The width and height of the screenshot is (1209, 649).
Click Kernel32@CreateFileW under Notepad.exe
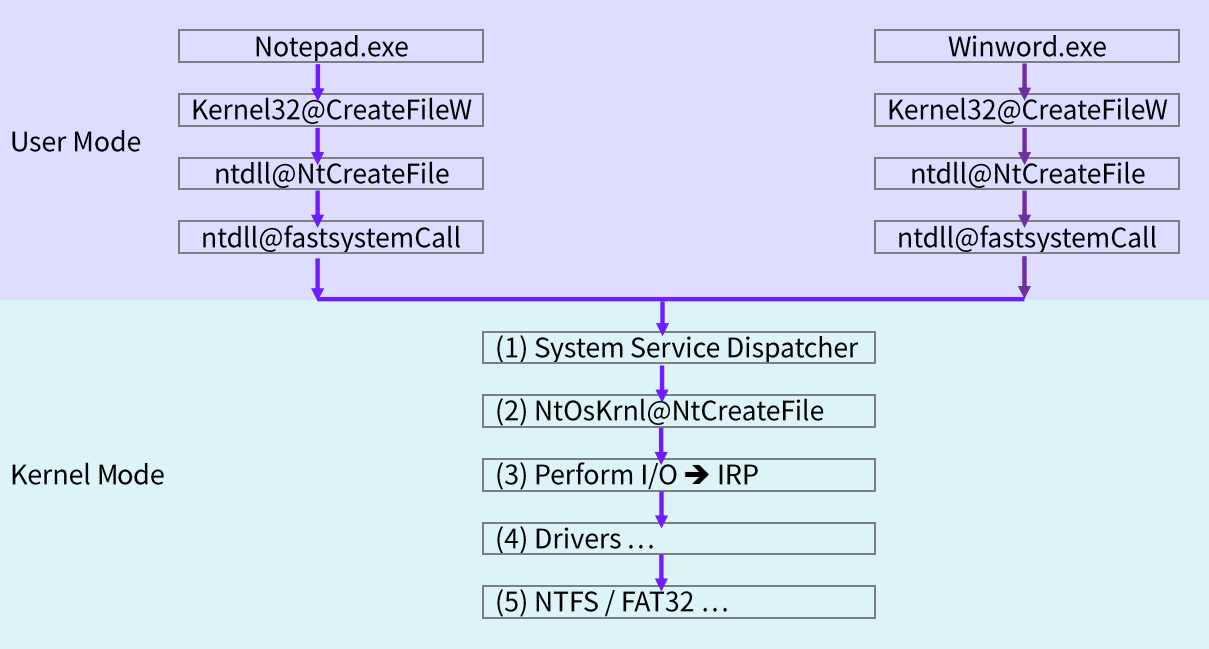pos(331,111)
